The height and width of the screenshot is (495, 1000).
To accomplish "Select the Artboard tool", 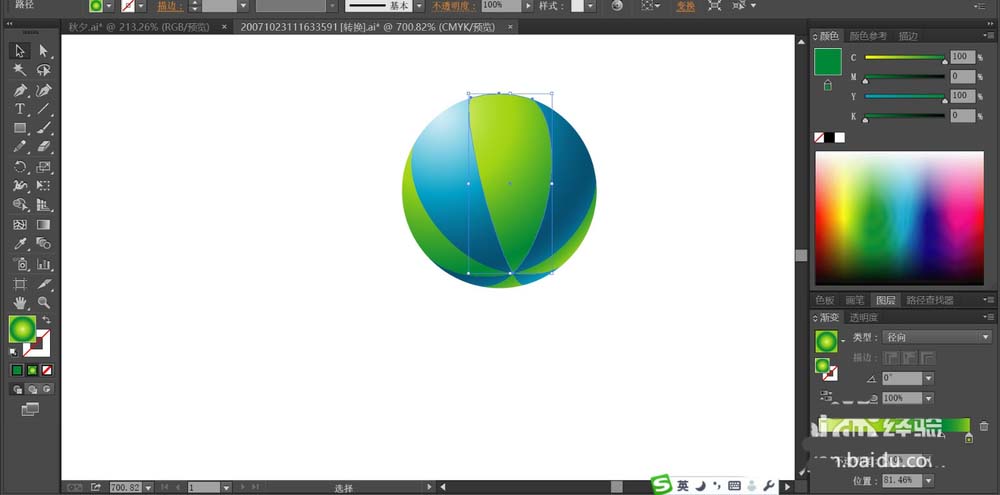I will pos(20,284).
